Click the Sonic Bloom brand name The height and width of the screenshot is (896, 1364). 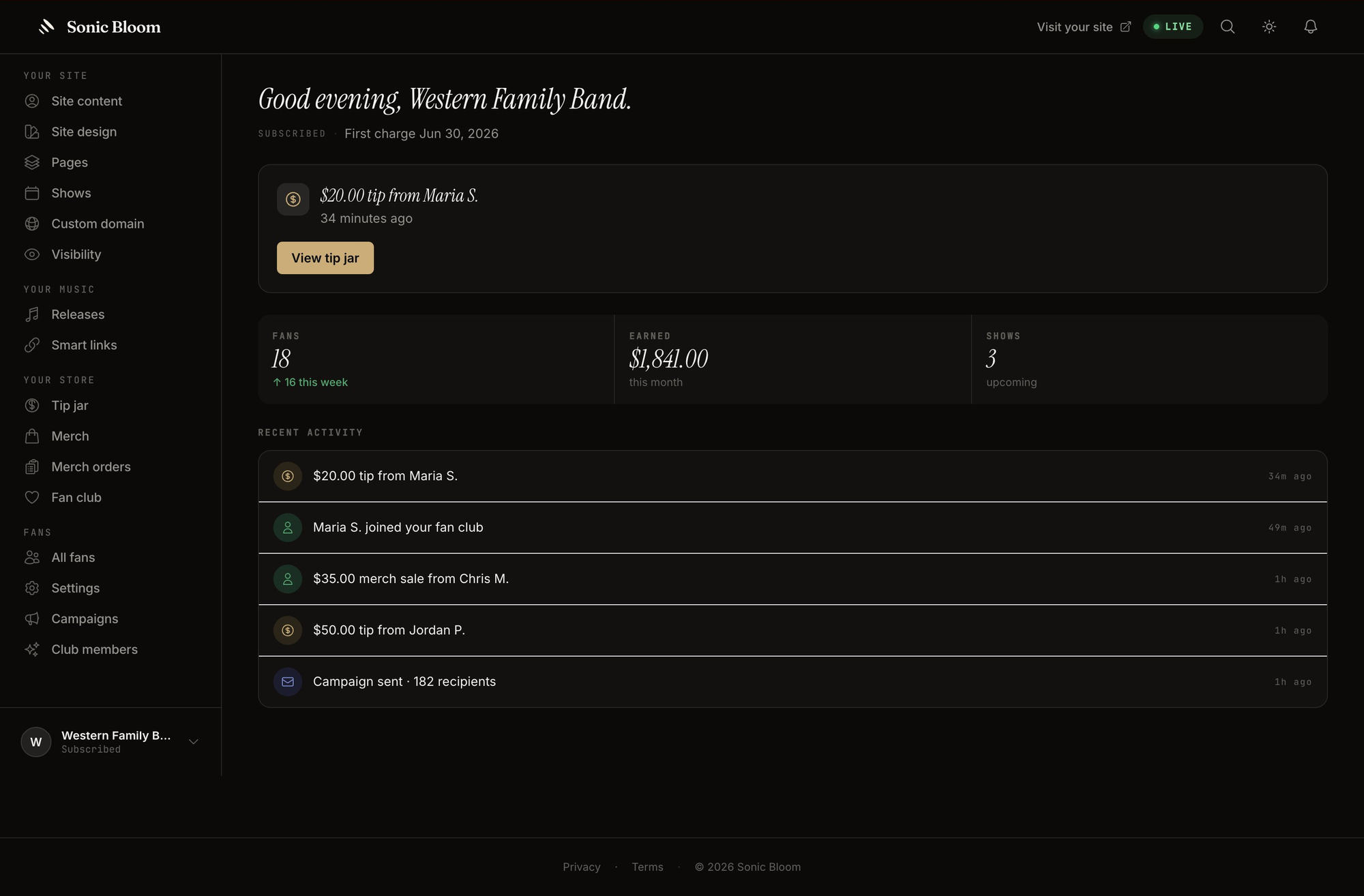click(x=114, y=27)
